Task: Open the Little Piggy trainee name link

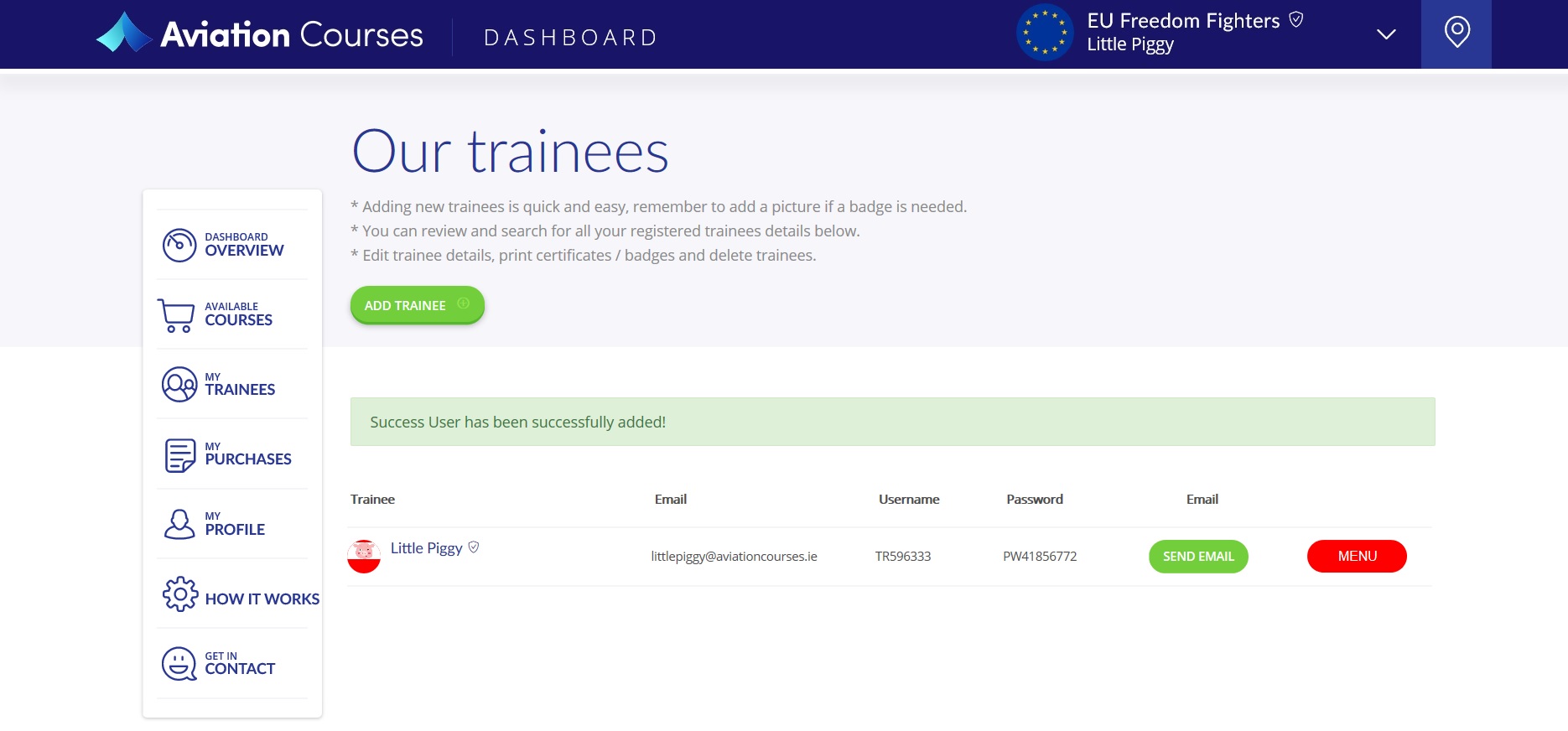Action: point(426,548)
